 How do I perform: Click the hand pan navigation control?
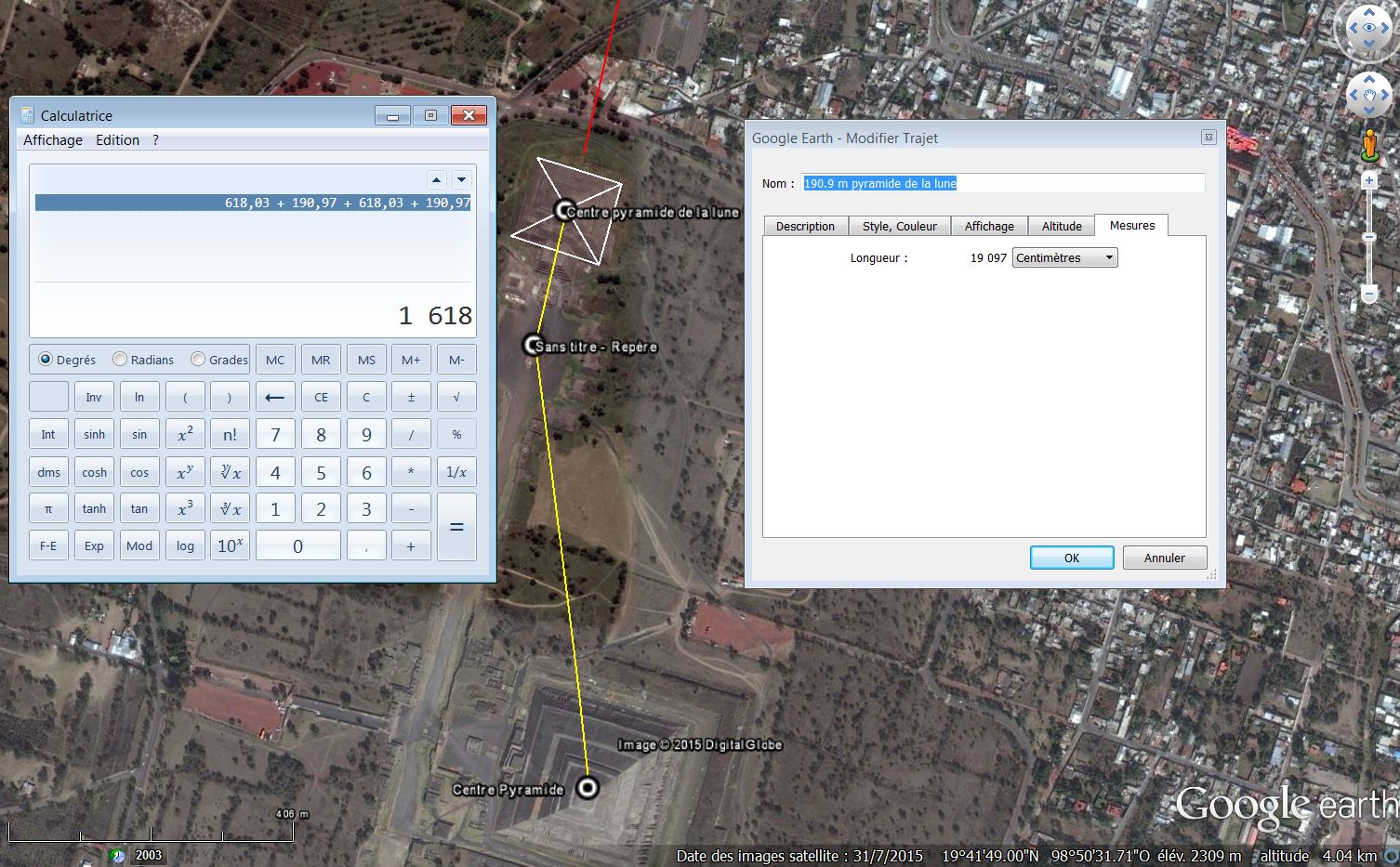pyautogui.click(x=1369, y=95)
